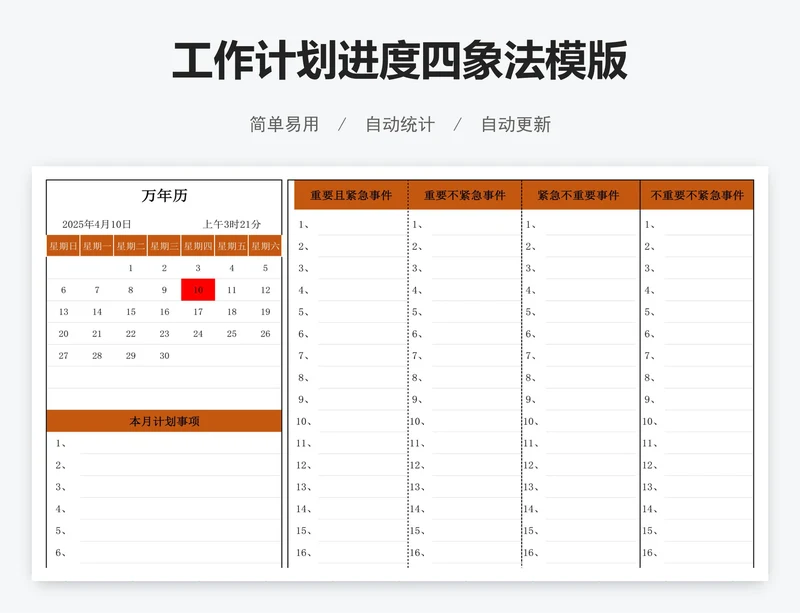Click the 上午3时21分 time cell
The width and height of the screenshot is (800, 613).
(232, 224)
